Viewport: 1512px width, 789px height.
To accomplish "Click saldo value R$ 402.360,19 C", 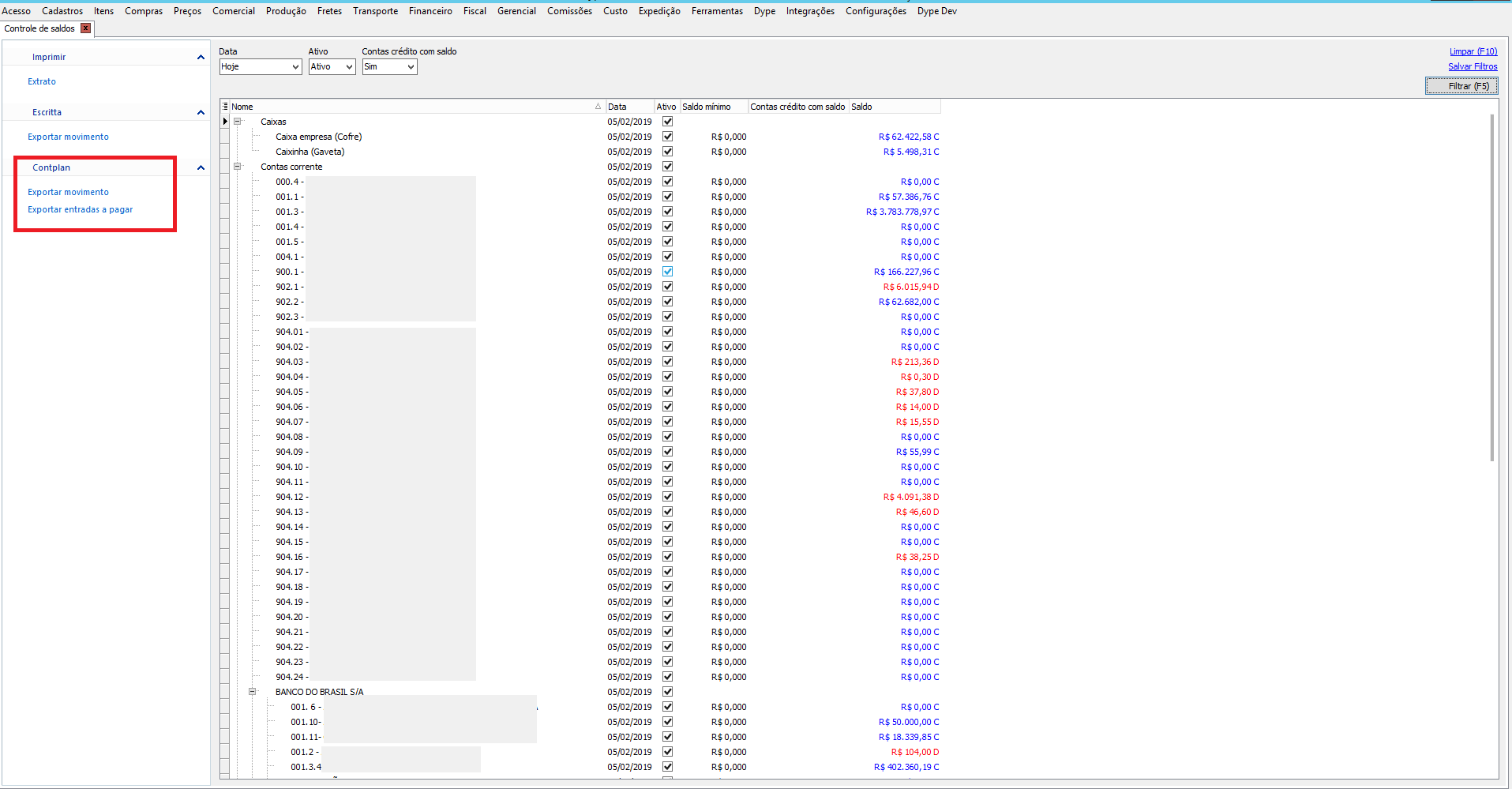I will [x=906, y=767].
